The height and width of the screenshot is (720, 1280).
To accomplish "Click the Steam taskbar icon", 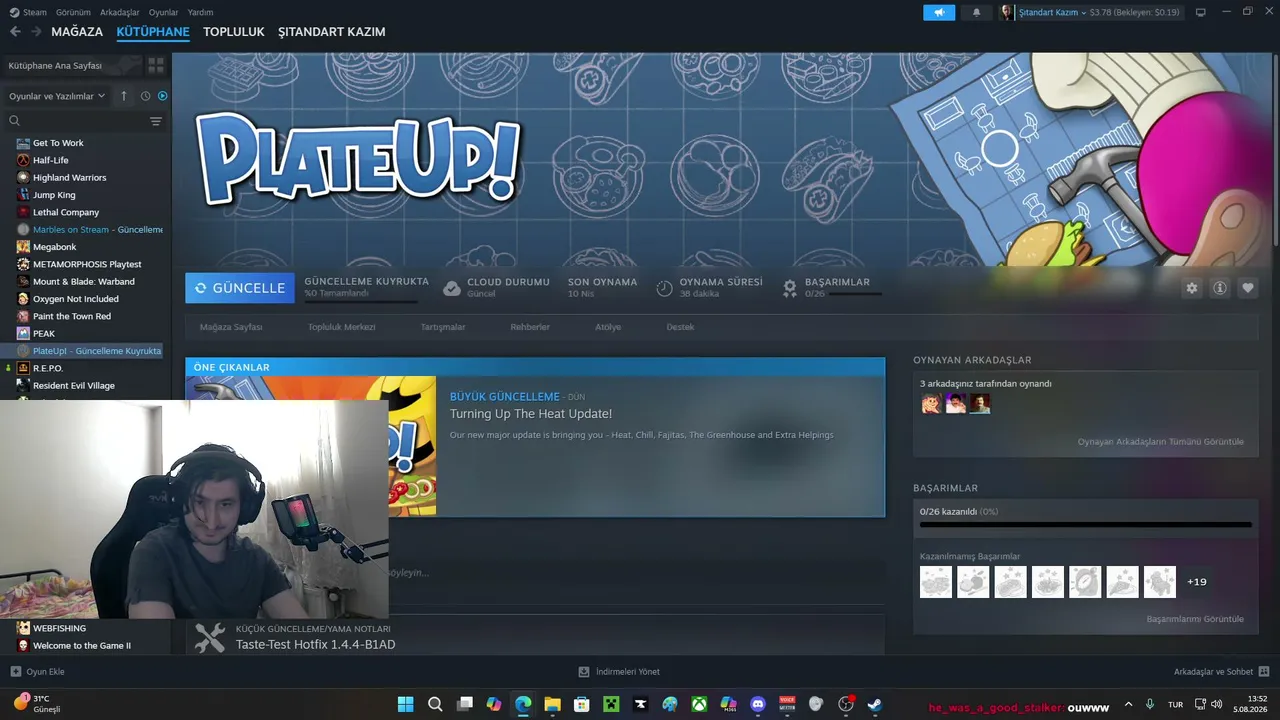I will 875,704.
